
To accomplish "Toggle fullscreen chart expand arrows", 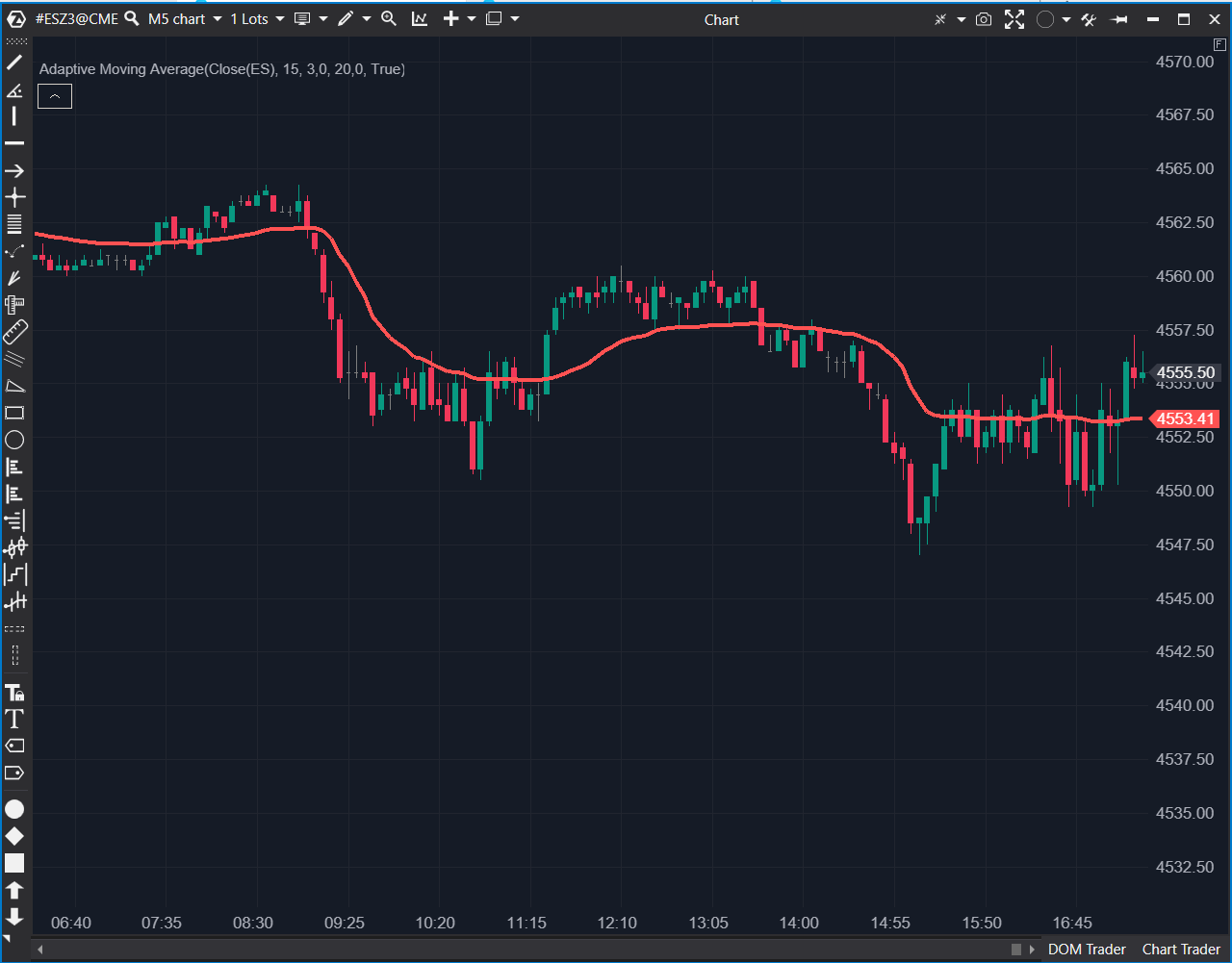I will click(1014, 19).
